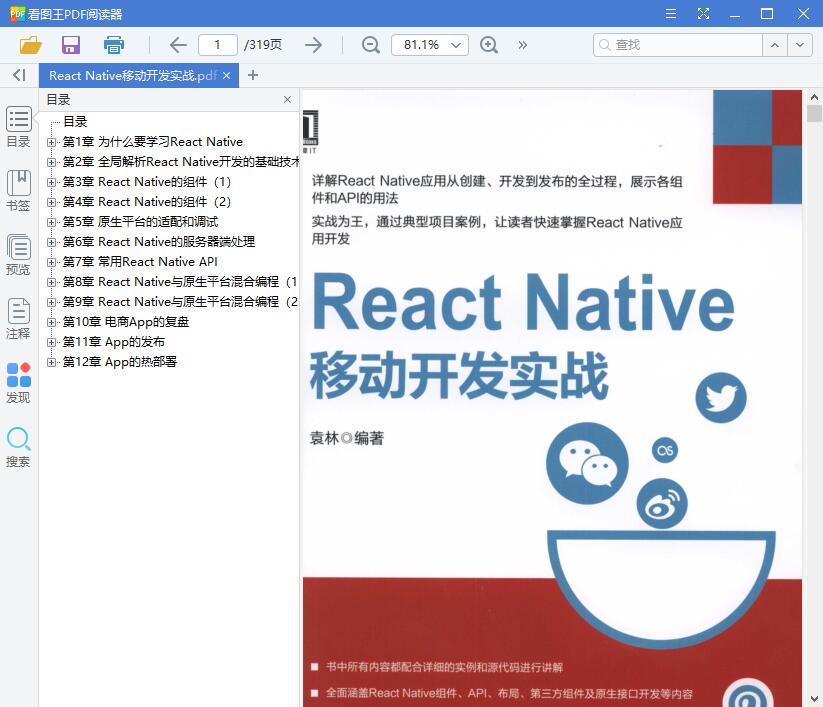
Task: Add a new tab with plus button
Action: point(253,75)
